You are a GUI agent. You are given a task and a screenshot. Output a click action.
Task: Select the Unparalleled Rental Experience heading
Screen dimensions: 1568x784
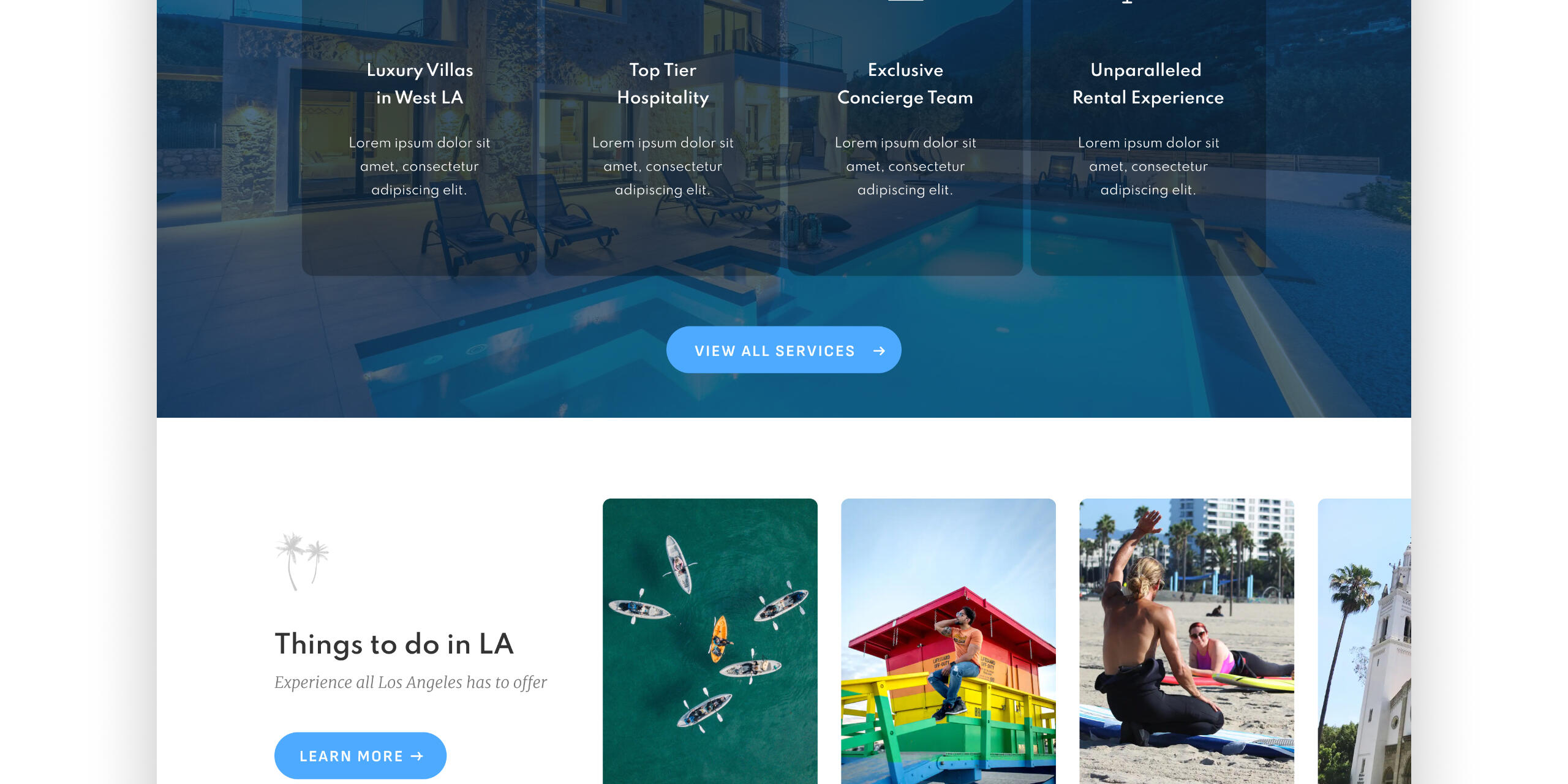pyautogui.click(x=1148, y=84)
